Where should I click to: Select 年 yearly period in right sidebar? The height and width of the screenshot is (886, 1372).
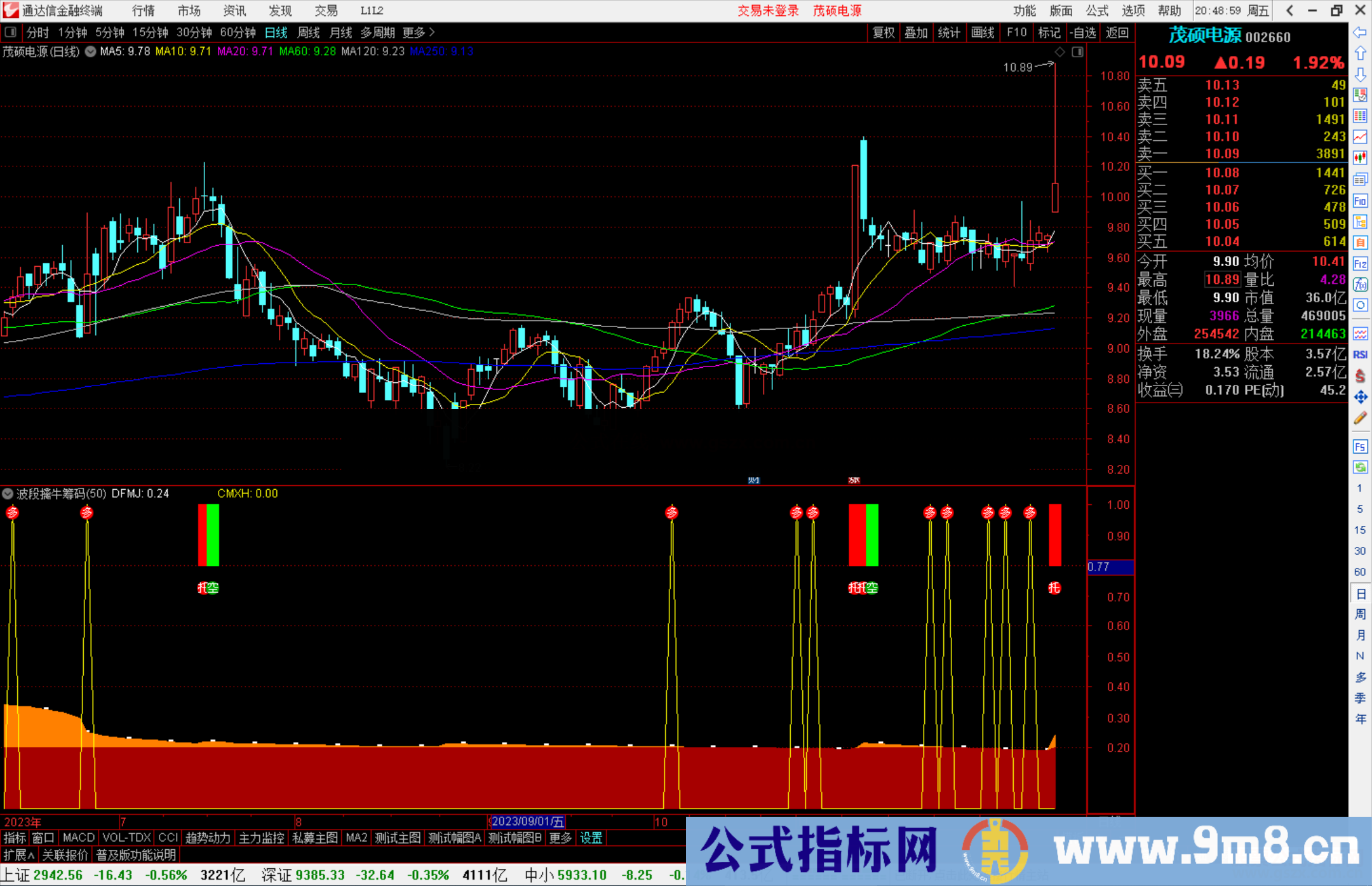[1360, 719]
